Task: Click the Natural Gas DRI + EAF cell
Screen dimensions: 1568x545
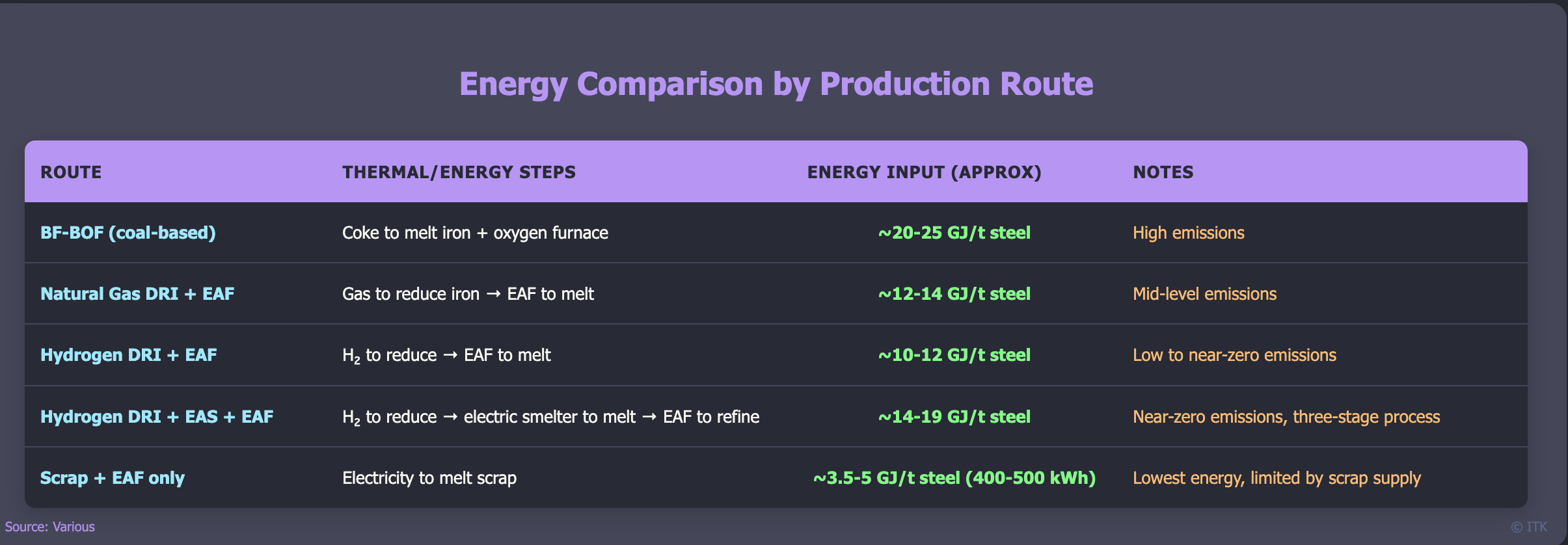Action: coord(137,294)
